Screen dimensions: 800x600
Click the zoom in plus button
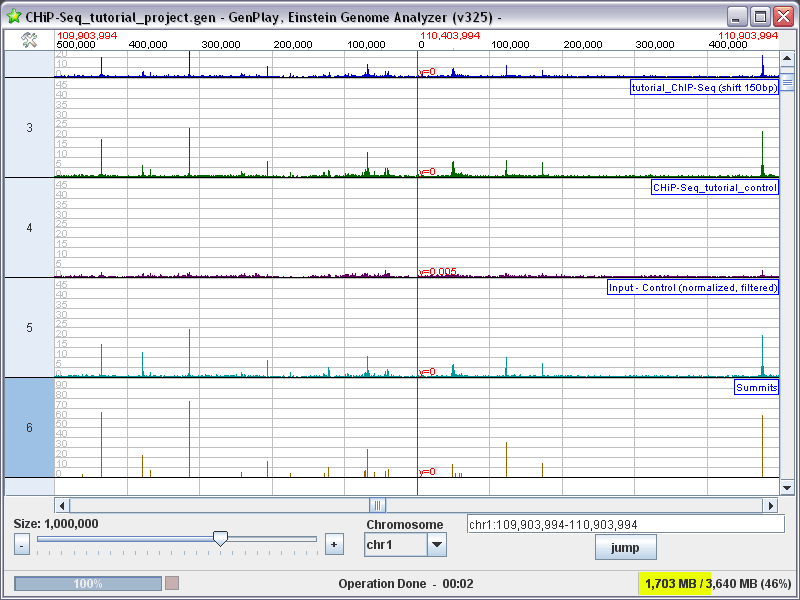334,544
